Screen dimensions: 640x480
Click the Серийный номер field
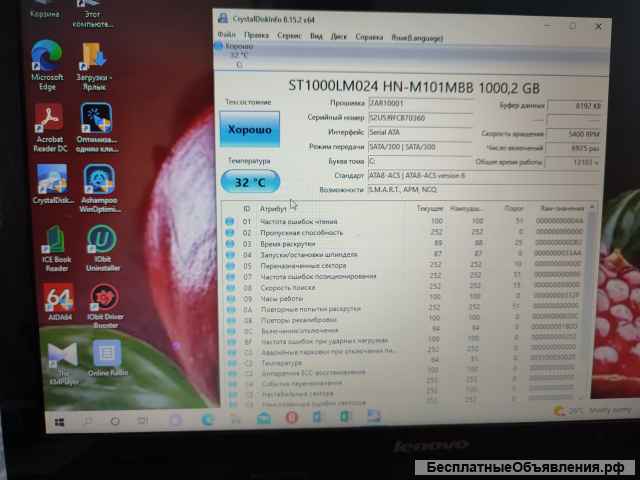(420, 118)
